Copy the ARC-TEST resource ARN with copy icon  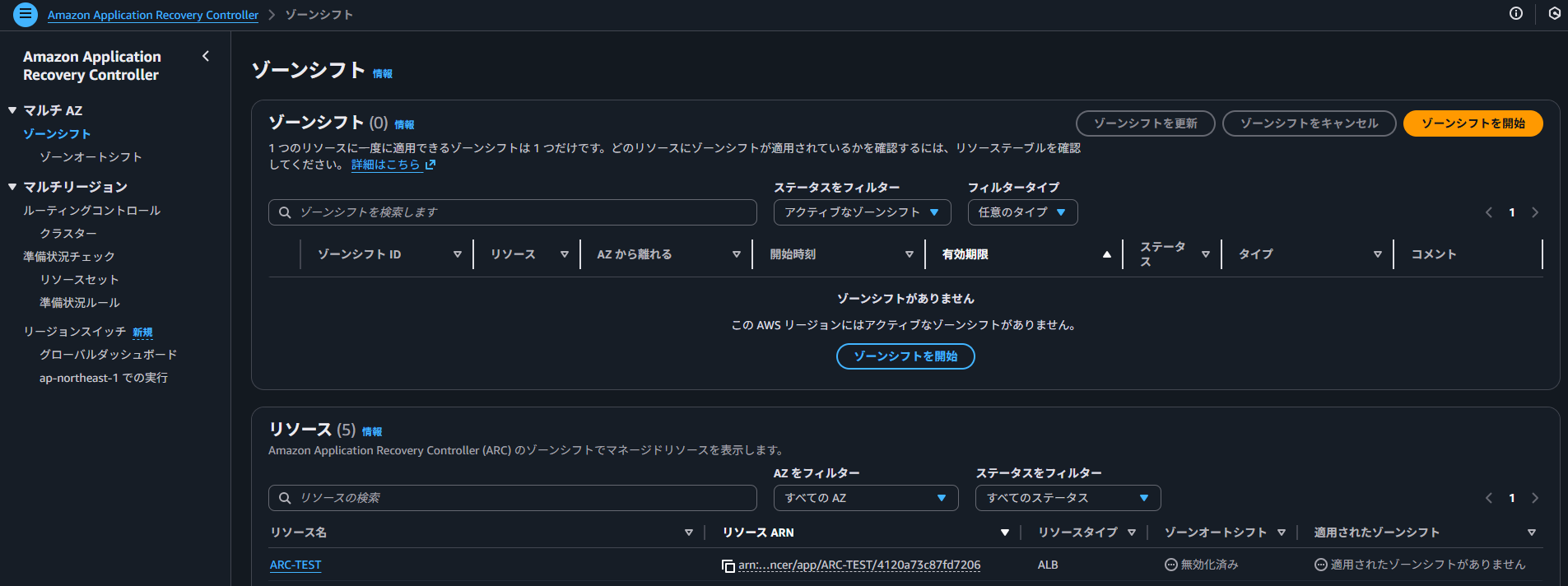coord(728,565)
